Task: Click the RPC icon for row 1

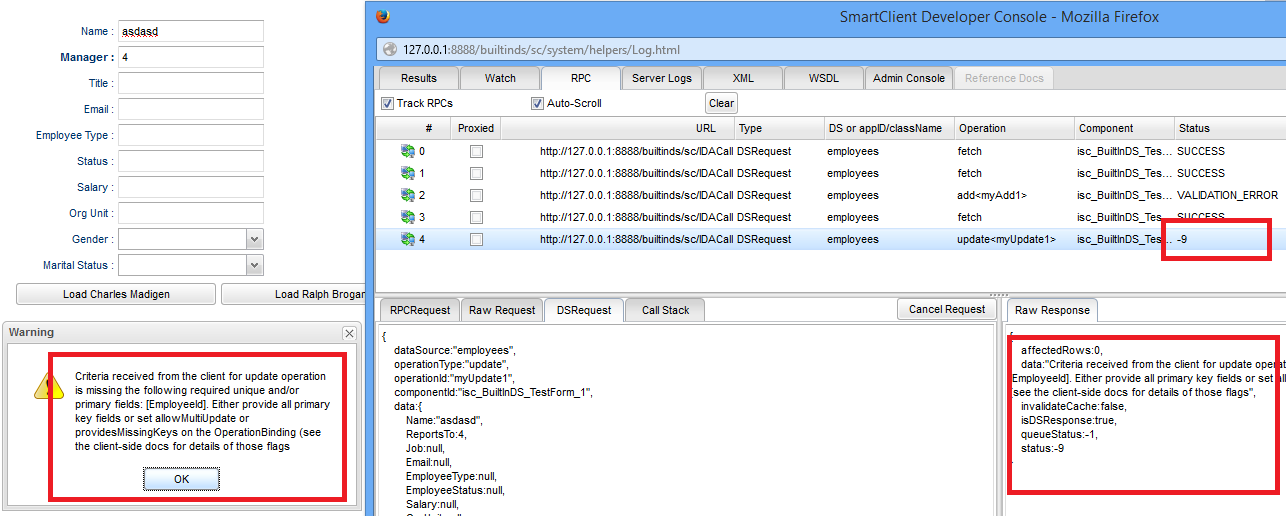Action: (x=408, y=173)
